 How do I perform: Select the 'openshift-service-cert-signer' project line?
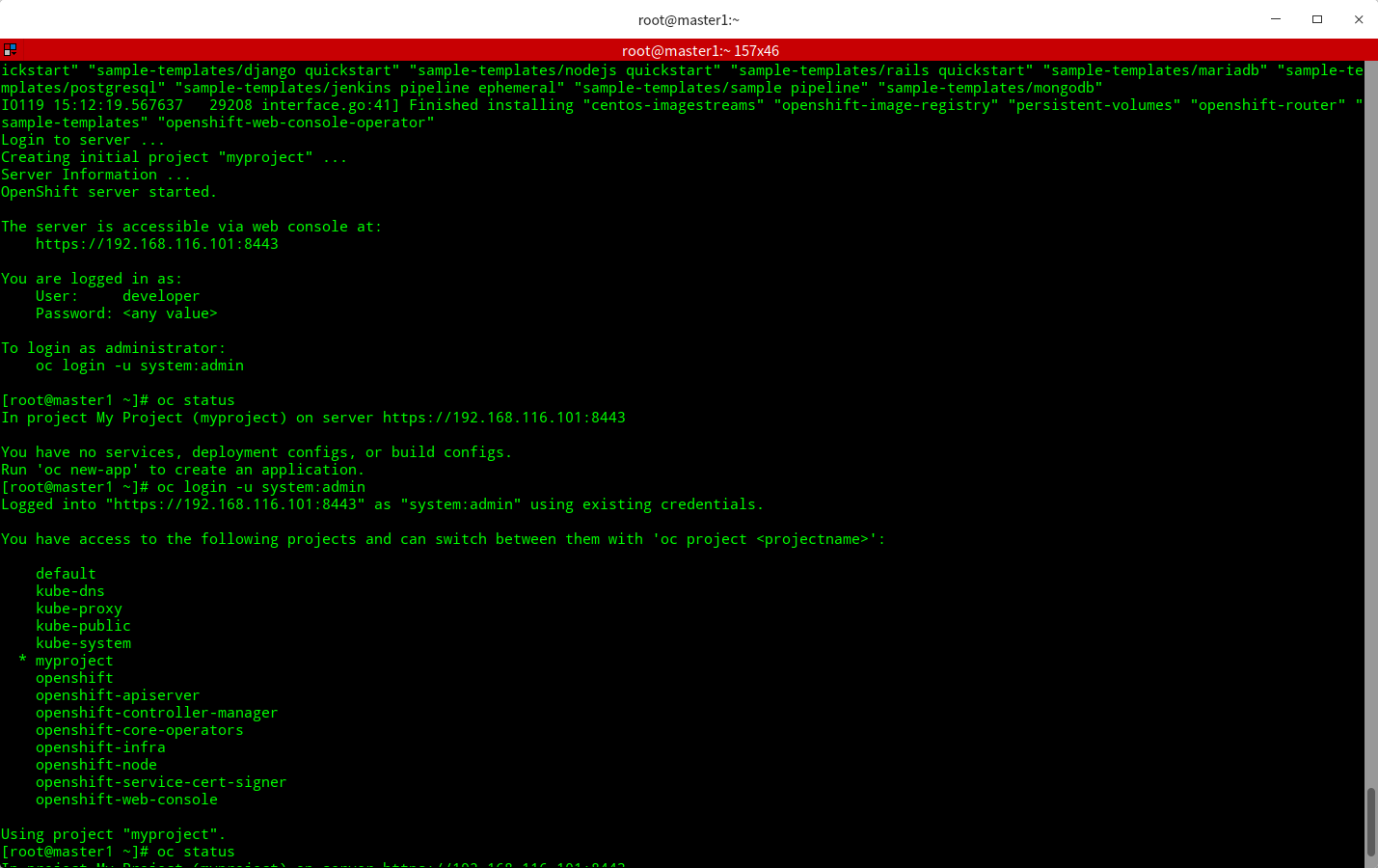[160, 781]
